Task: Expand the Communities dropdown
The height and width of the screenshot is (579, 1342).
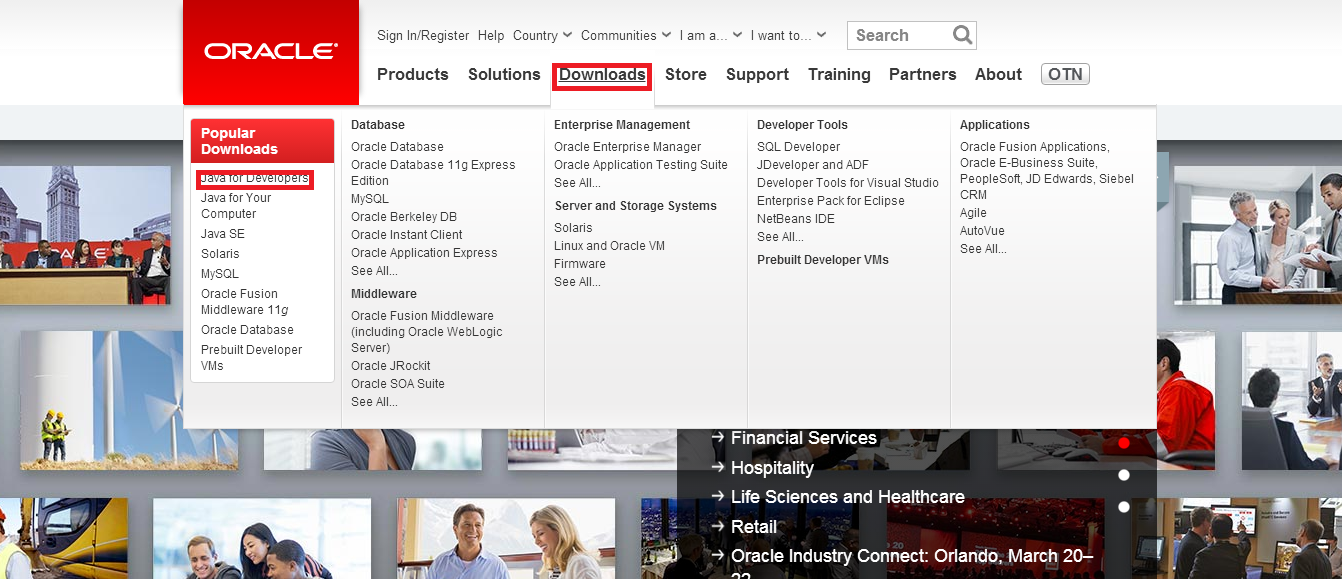Action: click(x=625, y=35)
